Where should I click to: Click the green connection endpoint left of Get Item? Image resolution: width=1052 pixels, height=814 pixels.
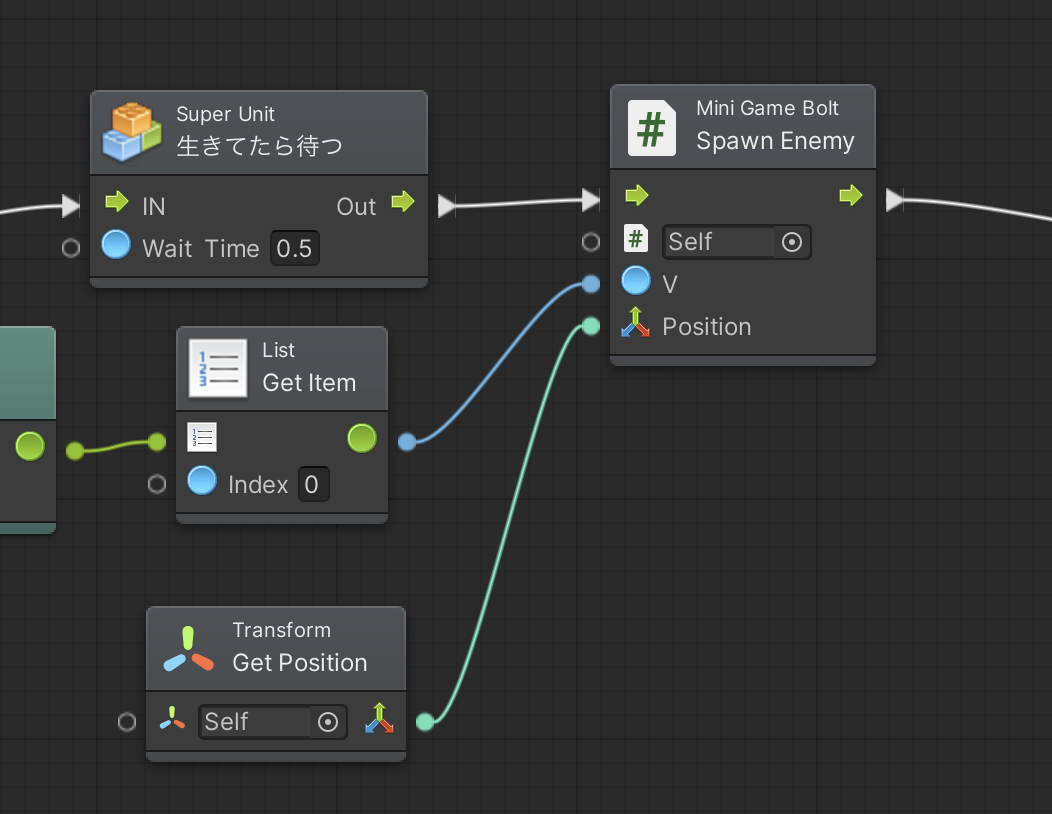157,442
